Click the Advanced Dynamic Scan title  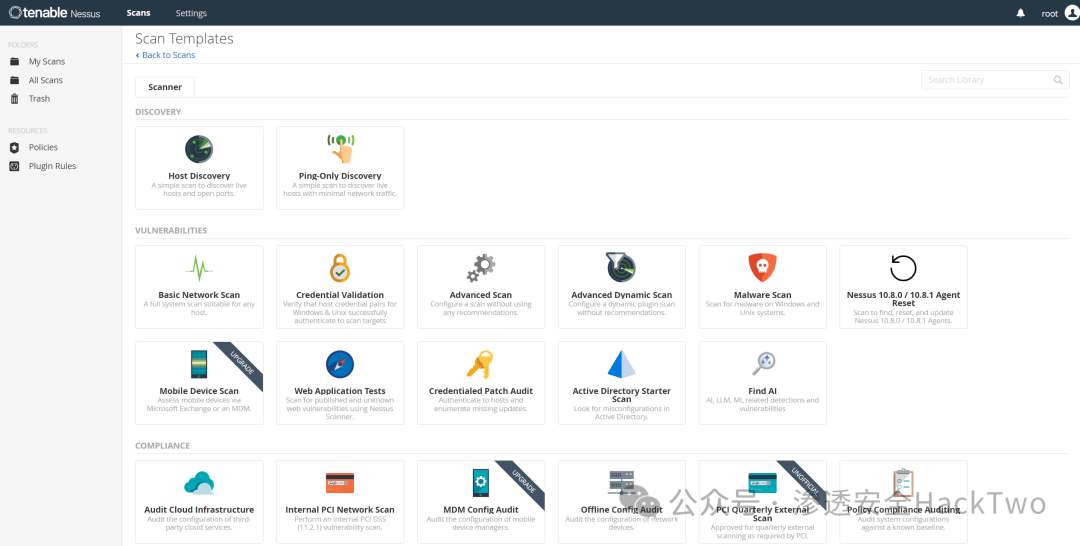pyautogui.click(x=621, y=295)
